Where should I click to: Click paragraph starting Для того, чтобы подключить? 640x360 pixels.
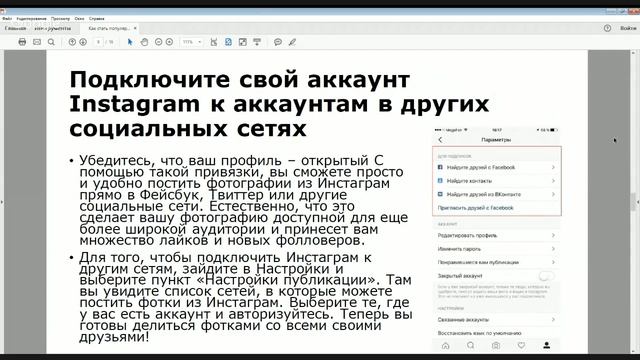click(x=245, y=297)
